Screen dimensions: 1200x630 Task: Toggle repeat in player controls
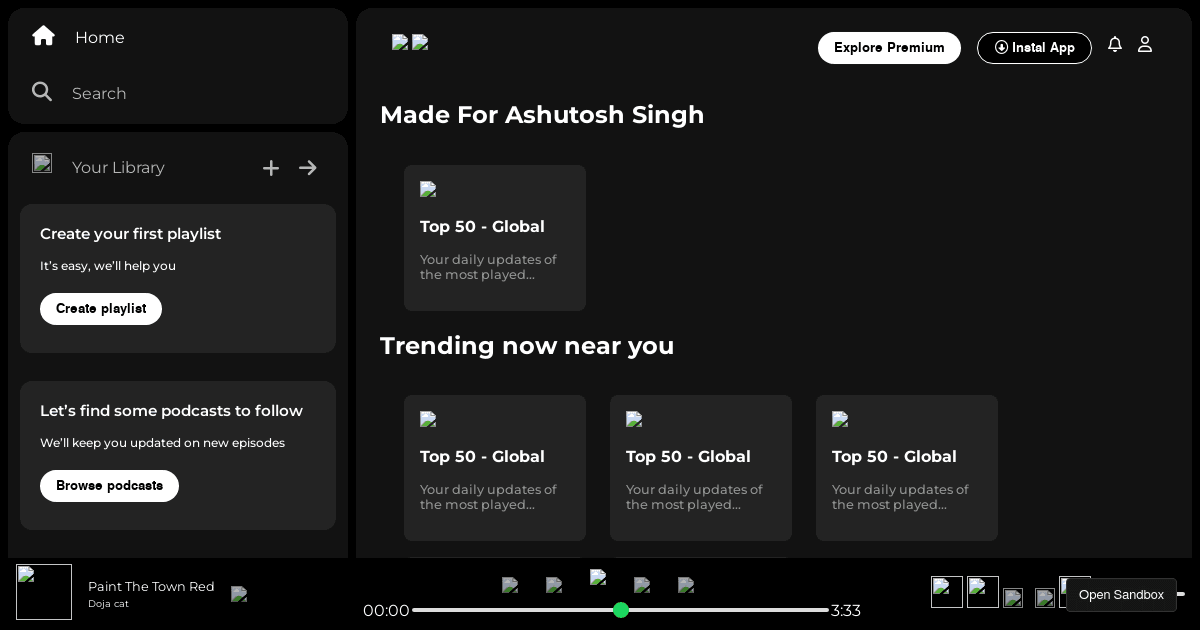[x=686, y=586]
